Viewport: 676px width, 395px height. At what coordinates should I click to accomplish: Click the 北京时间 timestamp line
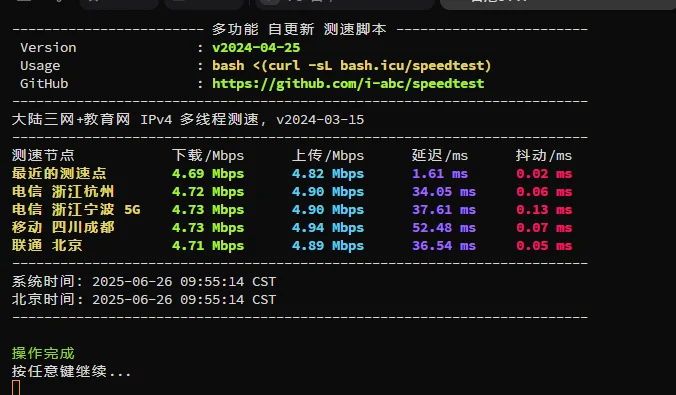click(x=144, y=300)
